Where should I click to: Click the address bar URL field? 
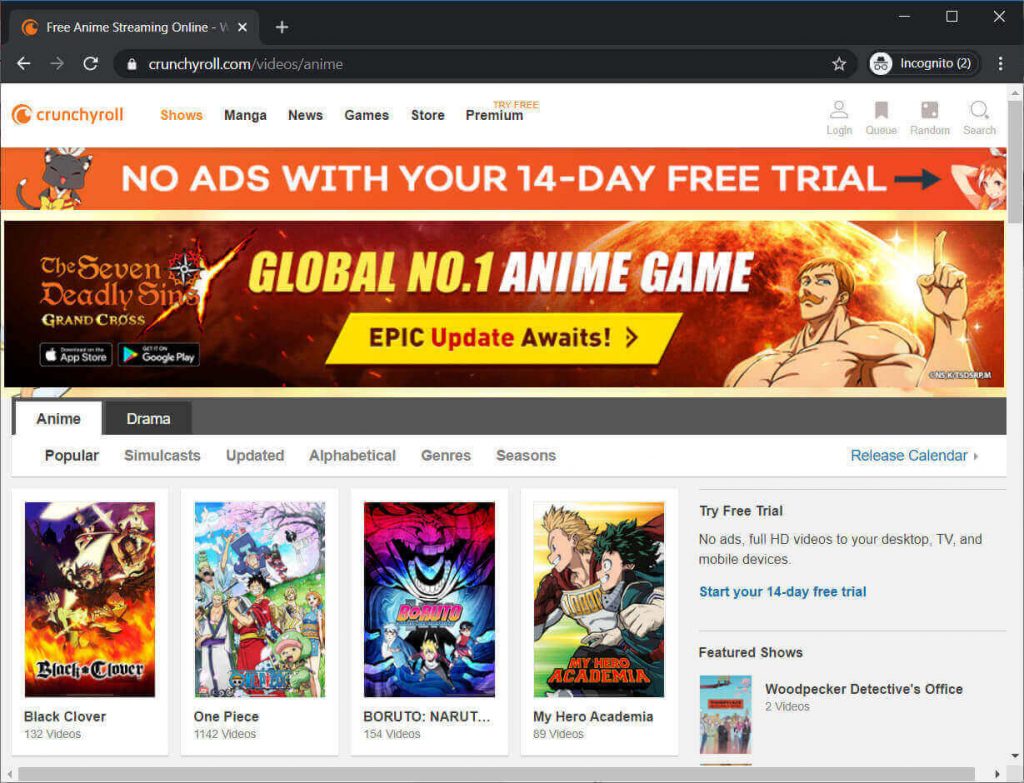click(483, 64)
